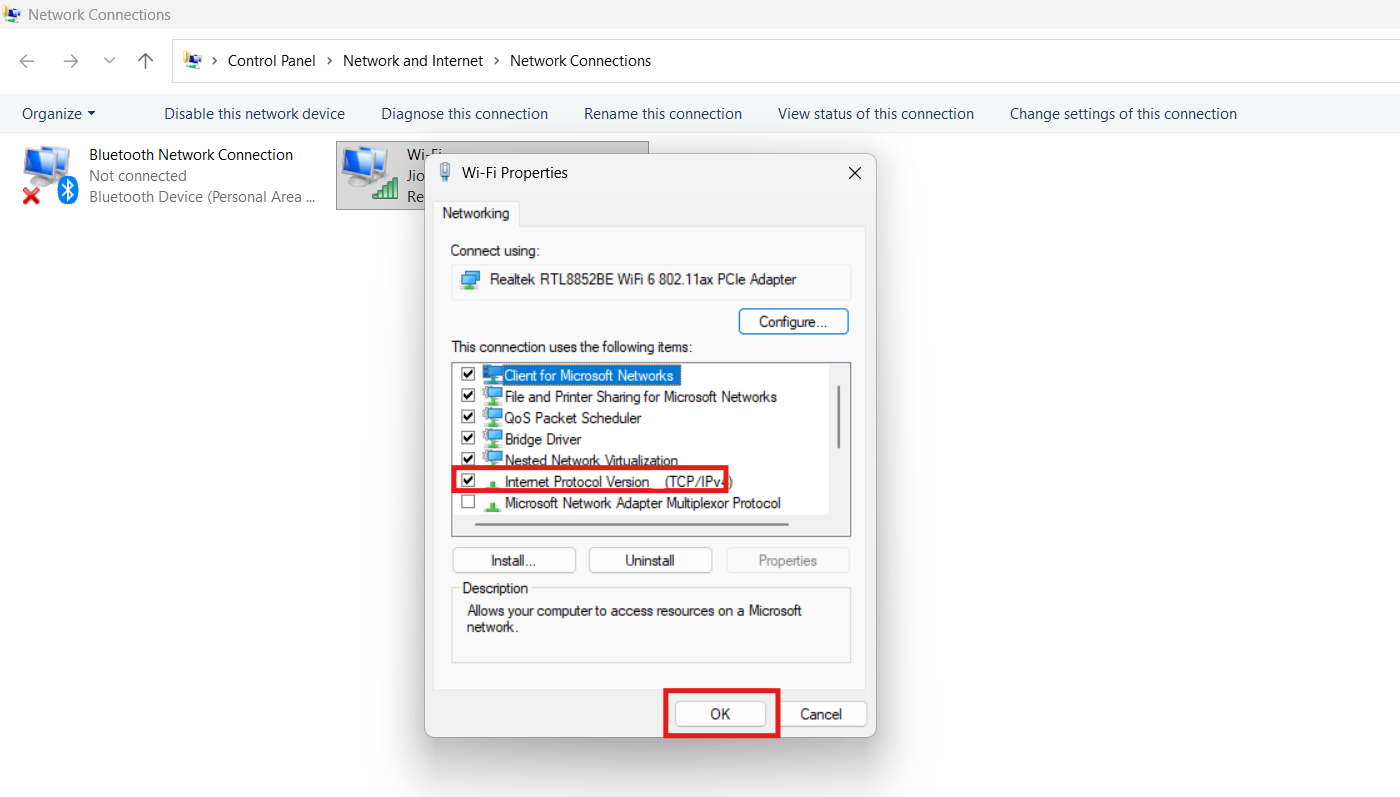Click Disable this network device
The width and height of the screenshot is (1400, 797).
click(255, 114)
